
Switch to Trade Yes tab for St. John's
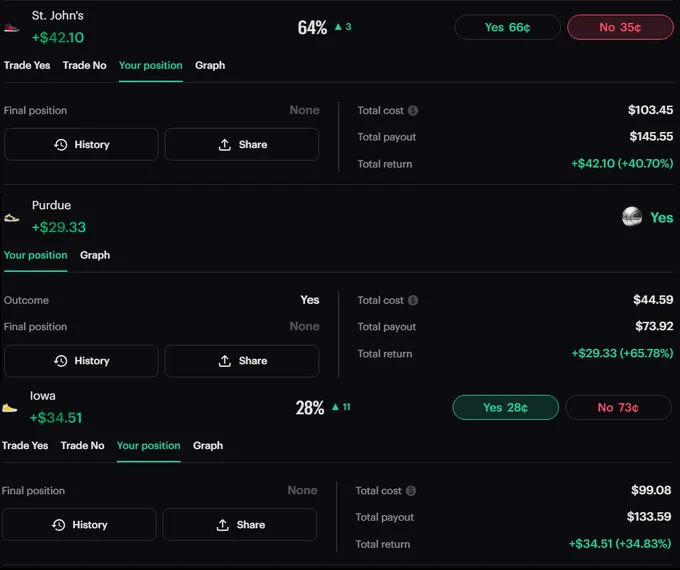[x=27, y=66]
